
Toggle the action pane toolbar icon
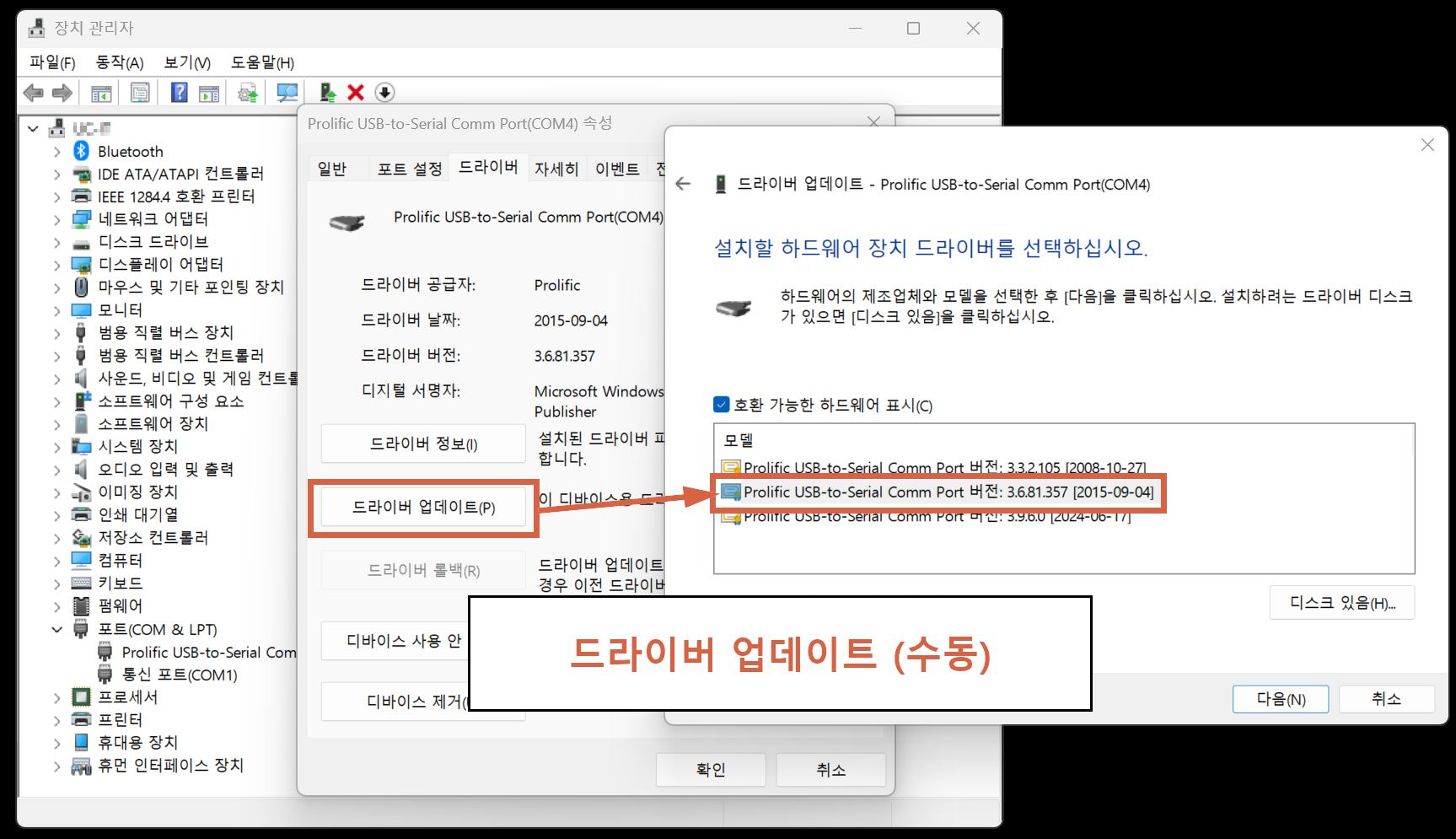(208, 93)
